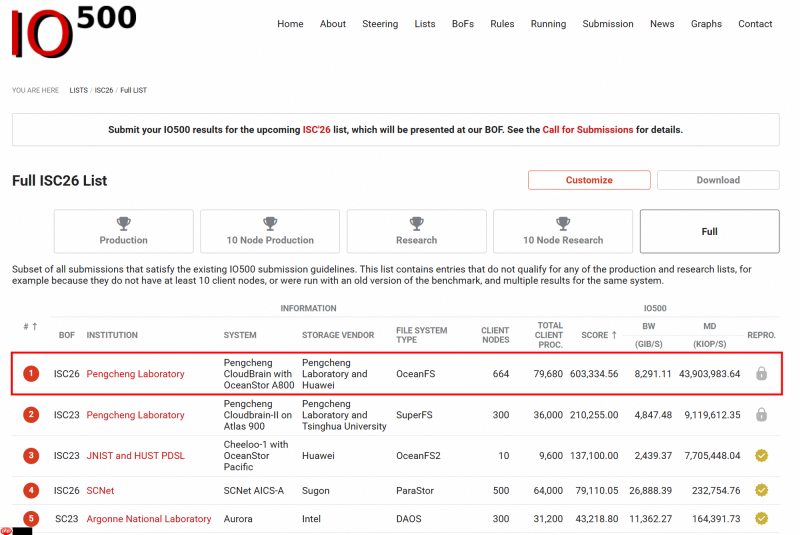The width and height of the screenshot is (800, 535).
Task: Click the lock icon in SuperFS row
Action: (761, 415)
